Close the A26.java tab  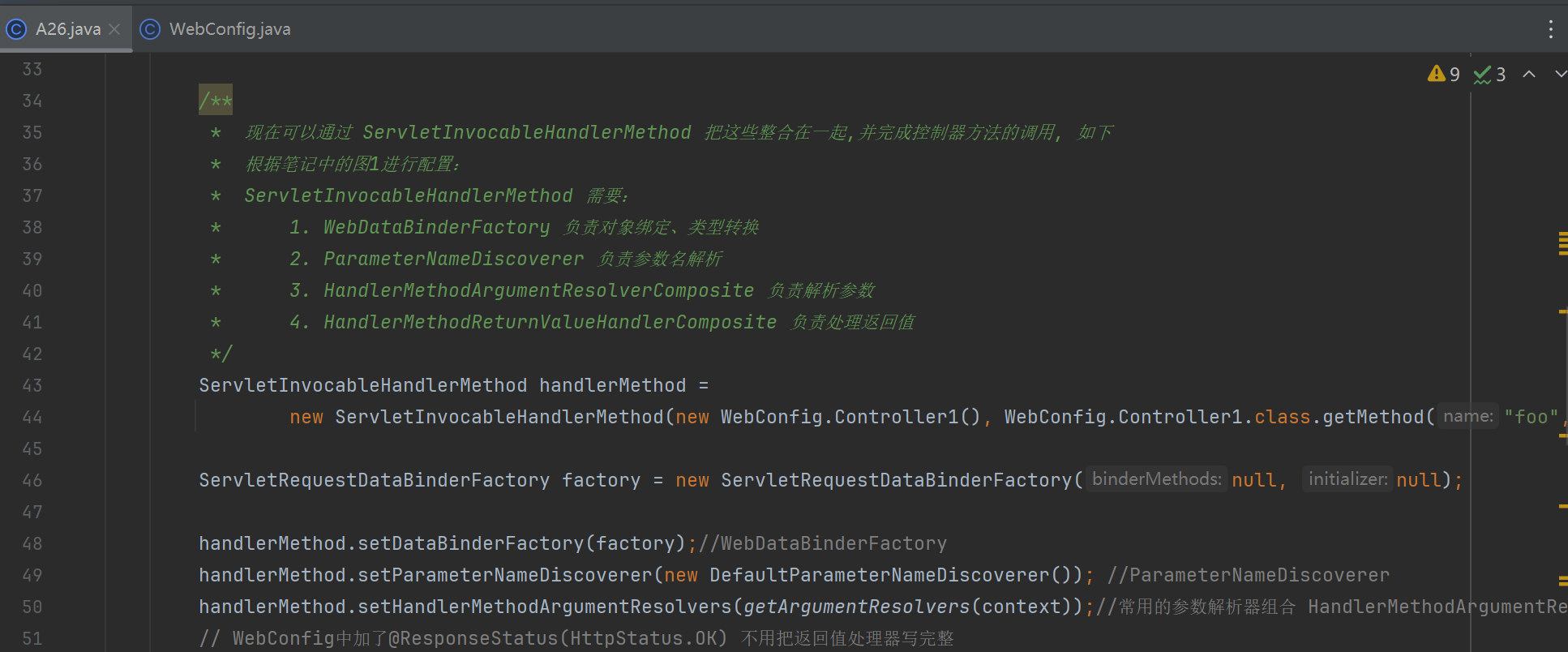tap(114, 29)
